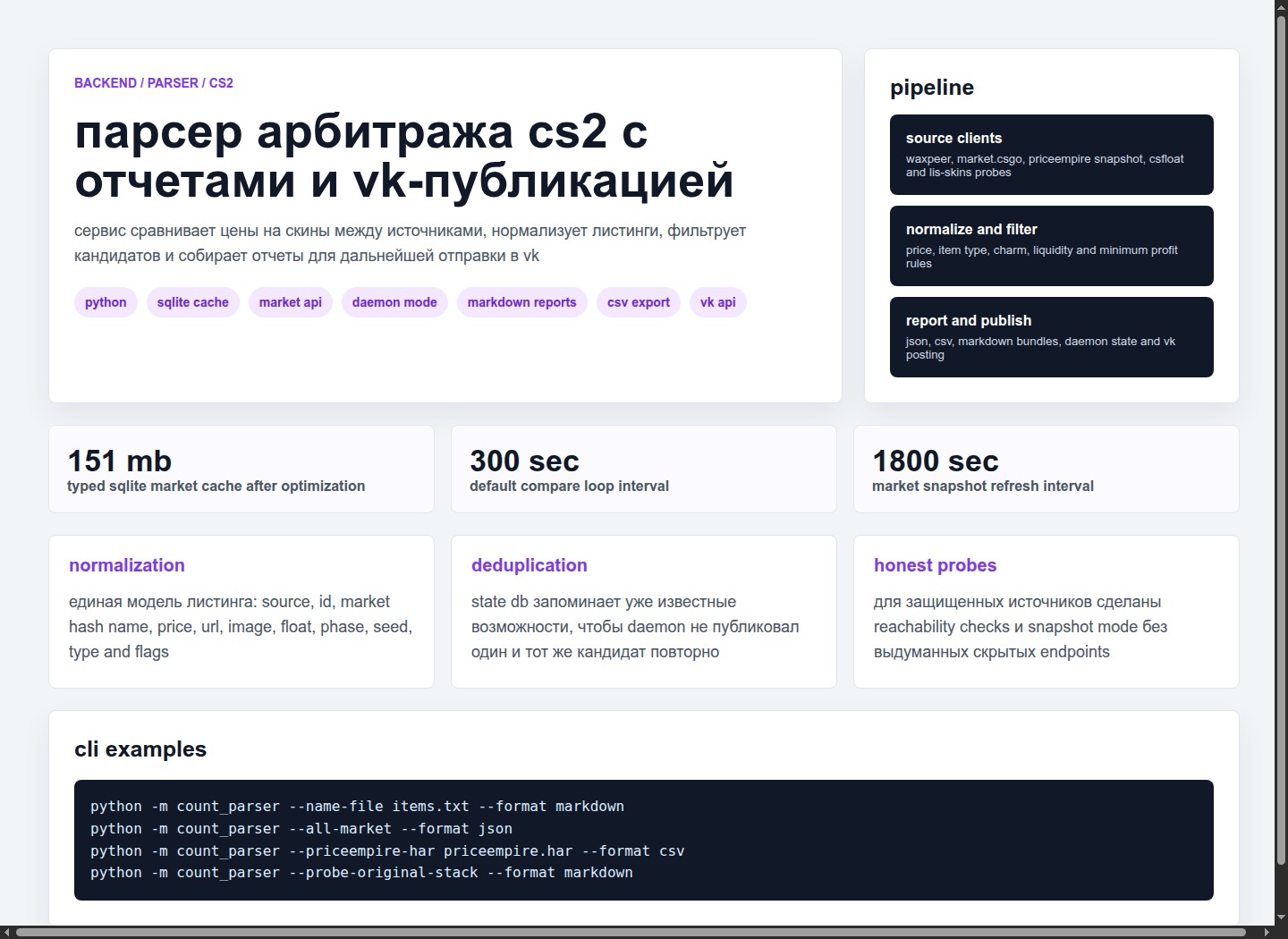1288x939 pixels.
Task: Click the daemon mode tag
Action: coord(394,302)
